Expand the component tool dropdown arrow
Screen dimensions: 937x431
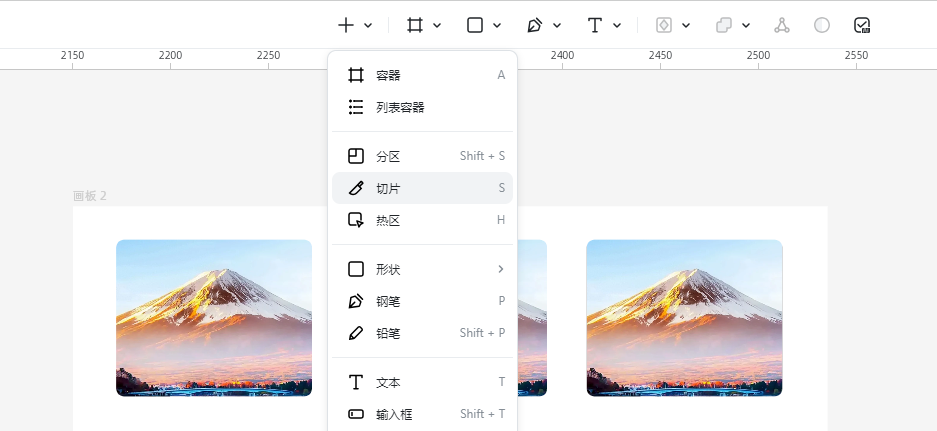click(686, 25)
